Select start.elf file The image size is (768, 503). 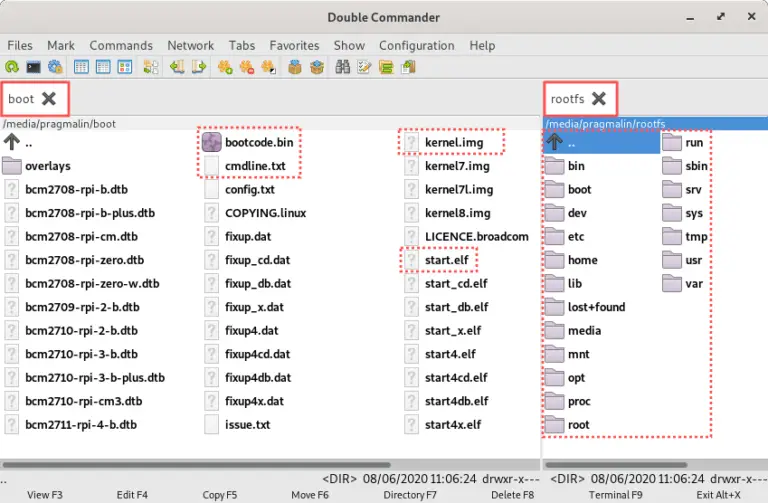coord(447,260)
